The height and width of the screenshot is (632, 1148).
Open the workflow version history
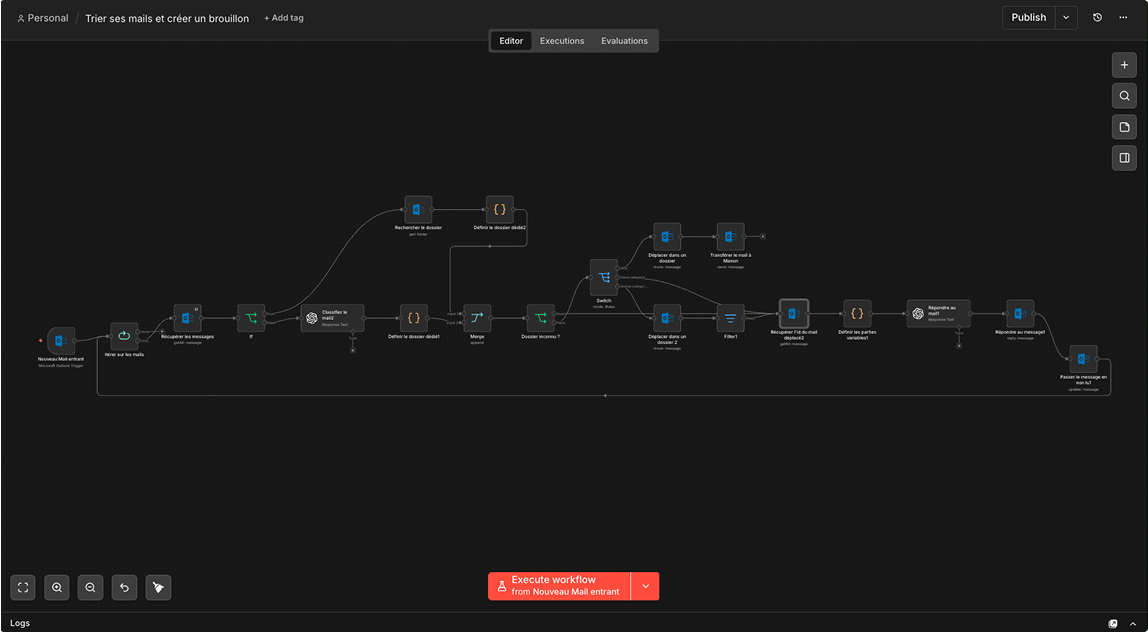(x=1097, y=18)
